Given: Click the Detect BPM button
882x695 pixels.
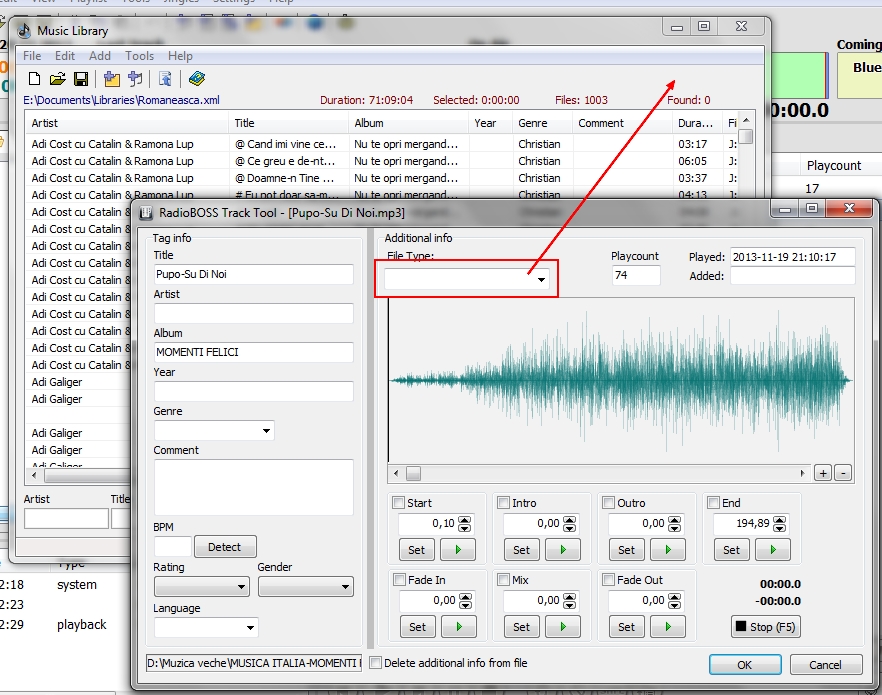Looking at the screenshot, I should 224,547.
